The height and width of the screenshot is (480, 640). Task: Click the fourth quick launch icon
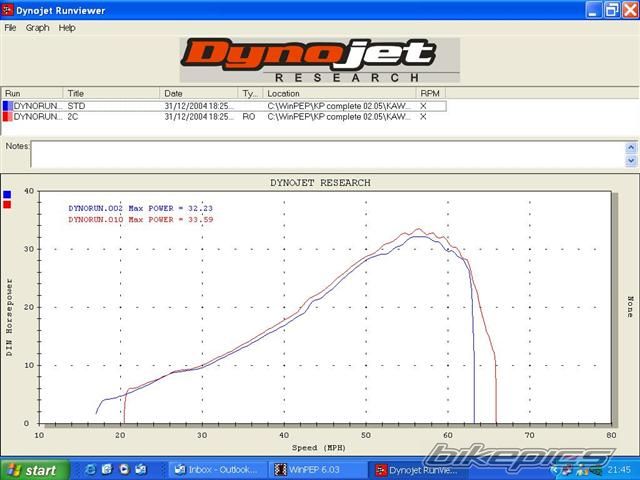pyautogui.click(x=141, y=469)
